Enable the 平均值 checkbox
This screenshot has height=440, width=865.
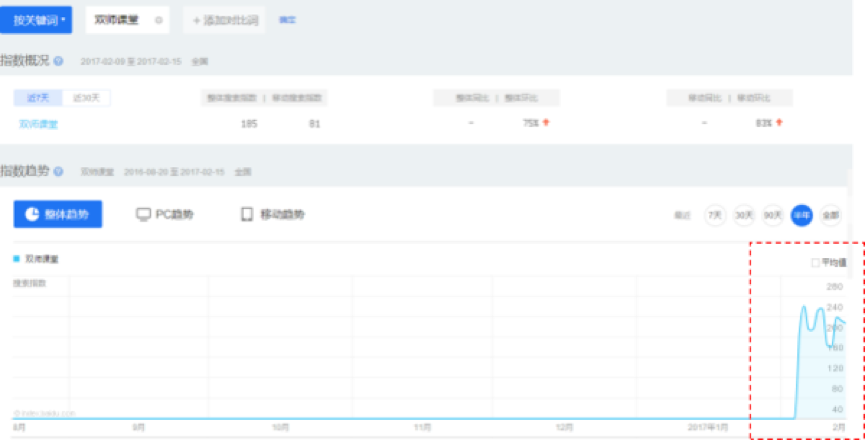815,263
